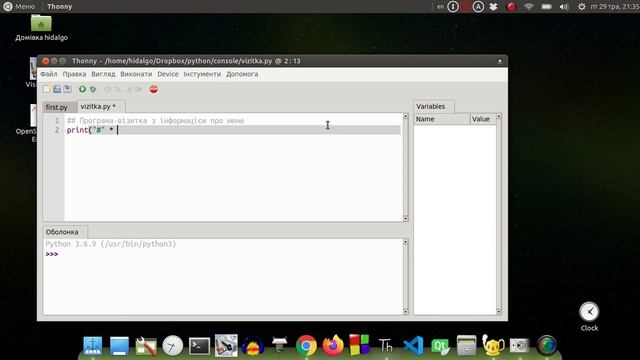This screenshot has height=360, width=640.
Task: Open the Меню button in top panel
Action: tap(19, 7)
